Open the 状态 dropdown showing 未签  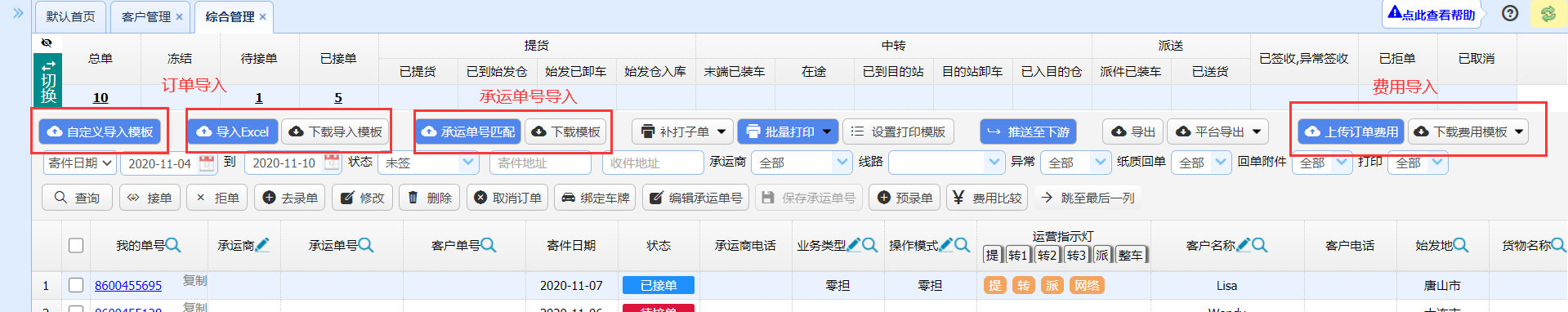coord(429,163)
